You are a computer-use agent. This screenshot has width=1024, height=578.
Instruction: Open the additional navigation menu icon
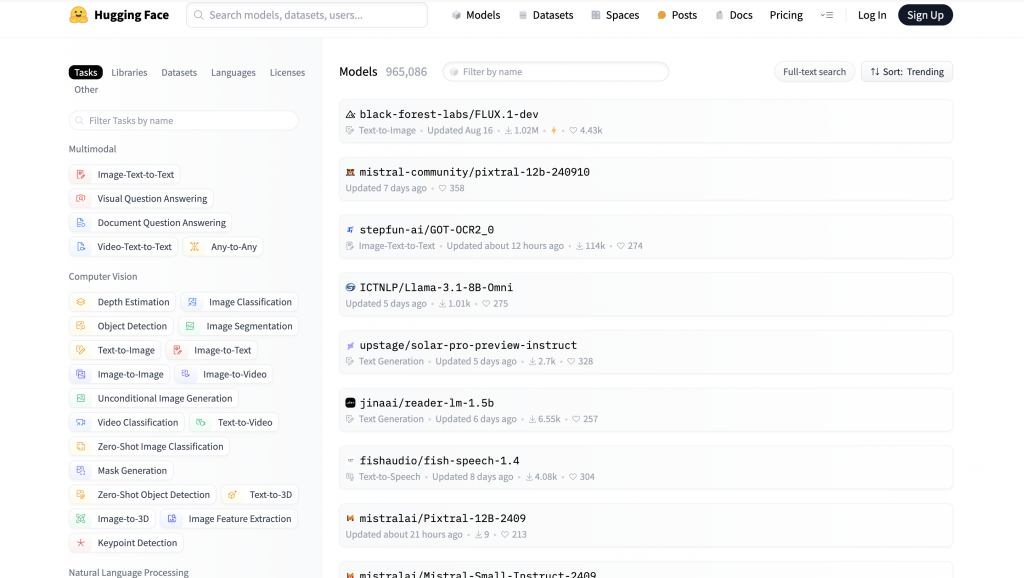[x=827, y=15]
